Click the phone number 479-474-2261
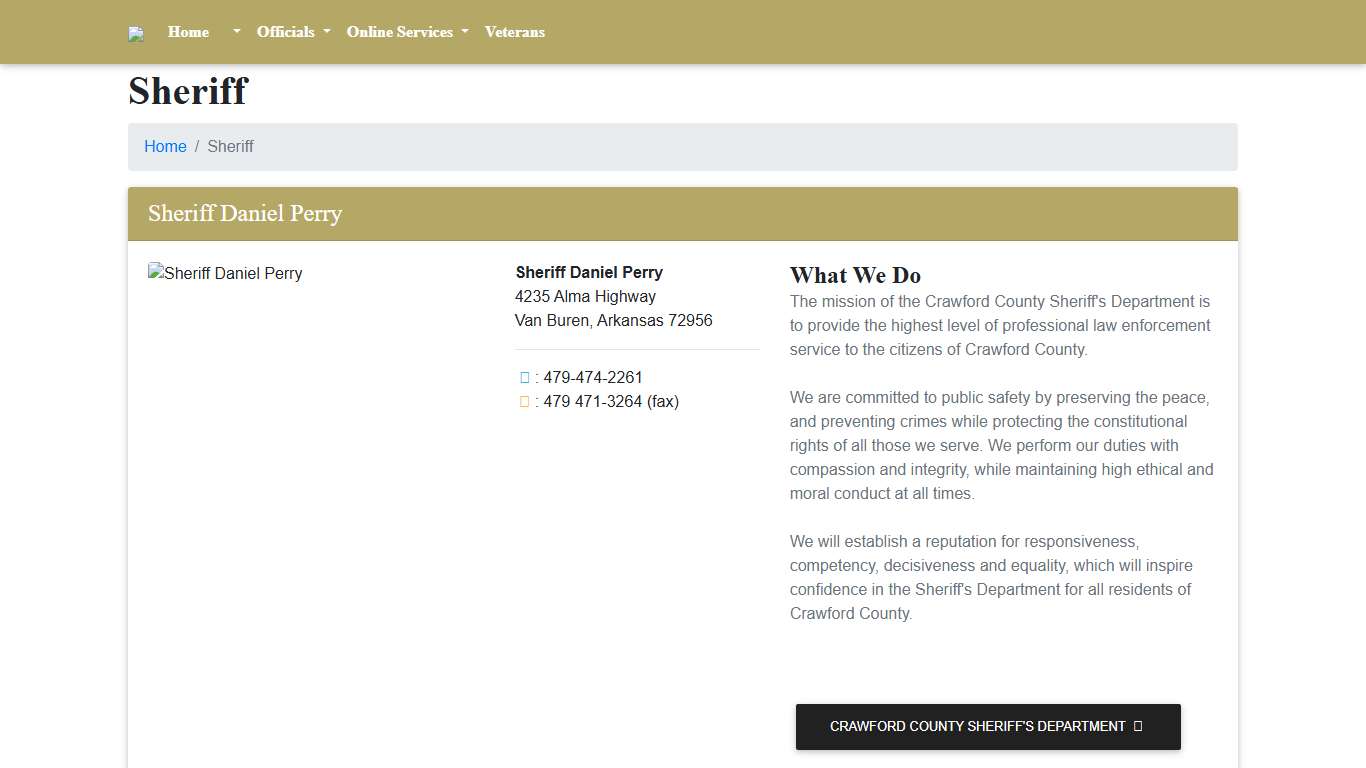 (593, 378)
